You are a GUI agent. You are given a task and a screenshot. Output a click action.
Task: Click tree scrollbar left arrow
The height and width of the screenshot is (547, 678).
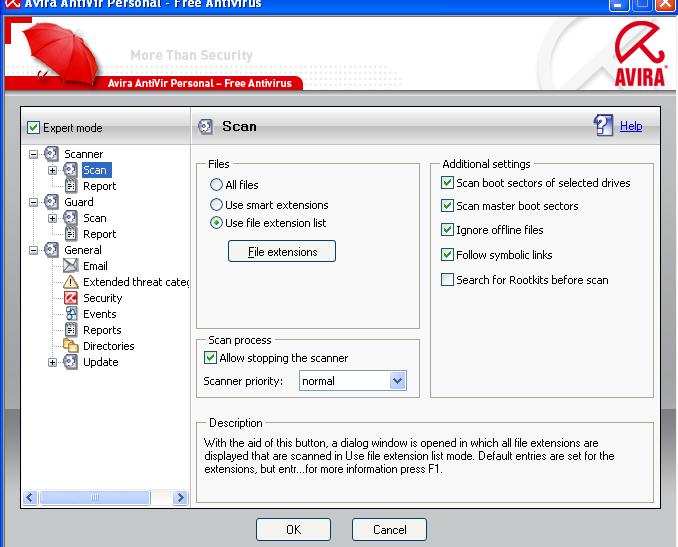tap(29, 497)
